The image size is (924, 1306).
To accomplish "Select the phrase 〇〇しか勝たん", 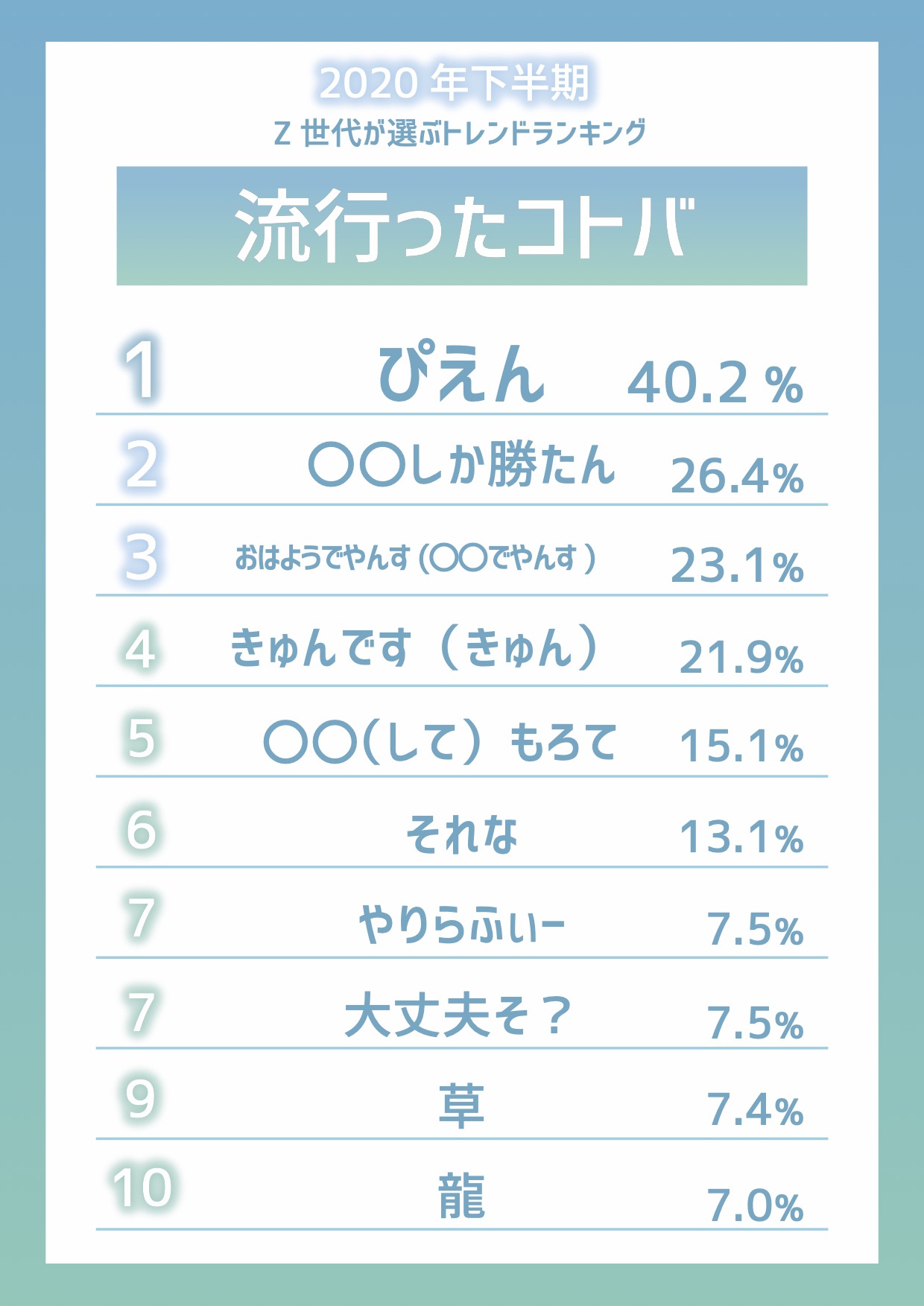I will click(x=462, y=465).
